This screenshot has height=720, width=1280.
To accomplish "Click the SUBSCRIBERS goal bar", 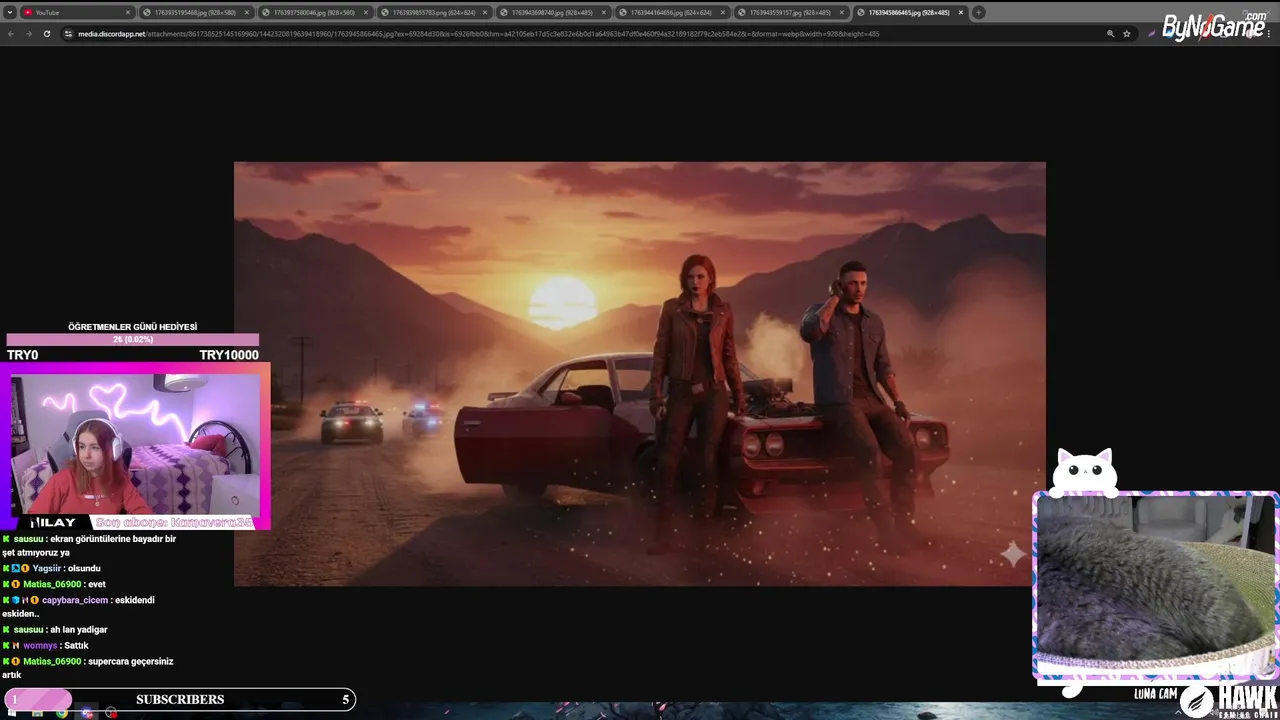I will point(180,699).
